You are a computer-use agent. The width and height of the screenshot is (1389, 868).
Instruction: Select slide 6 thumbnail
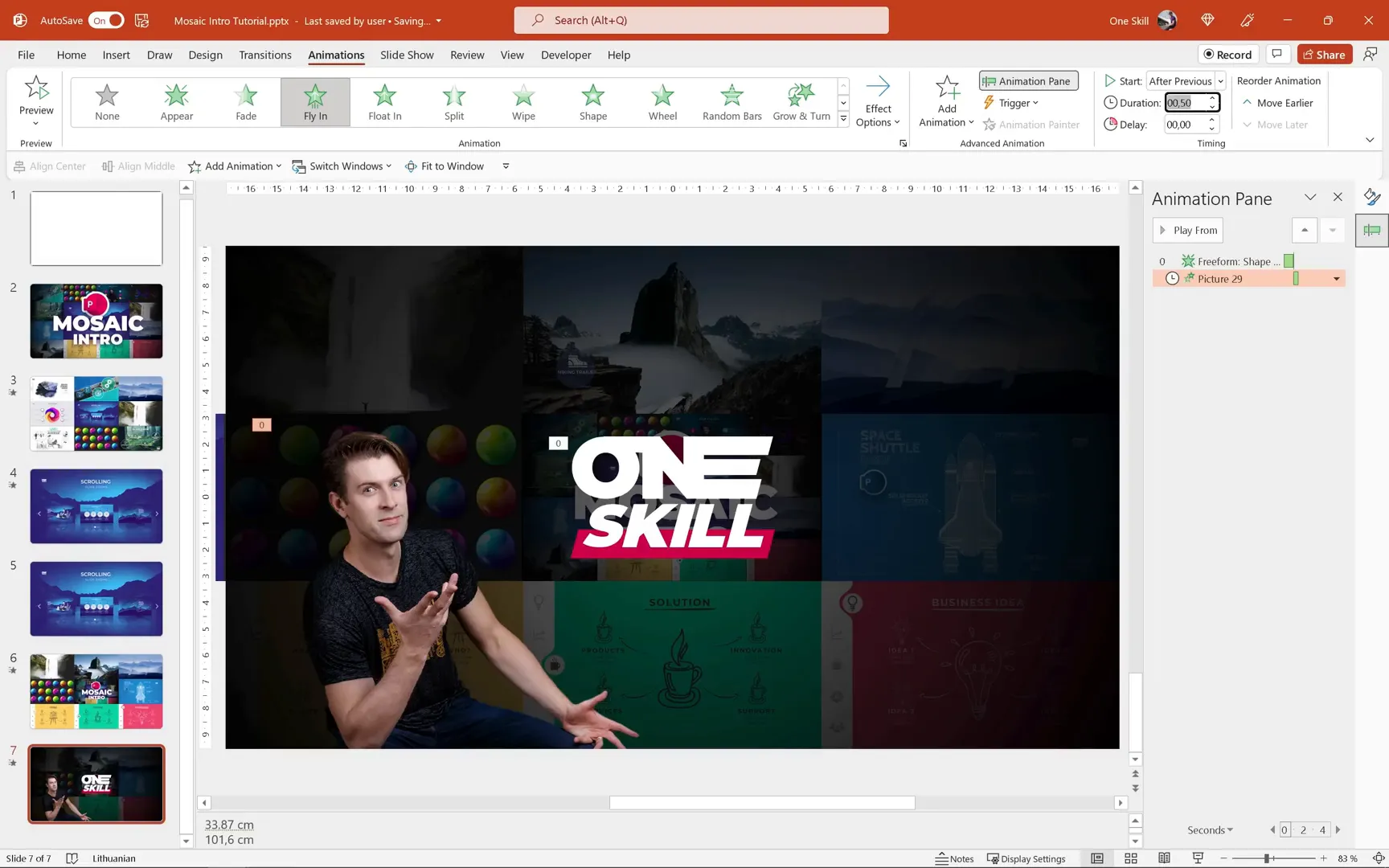pos(96,691)
